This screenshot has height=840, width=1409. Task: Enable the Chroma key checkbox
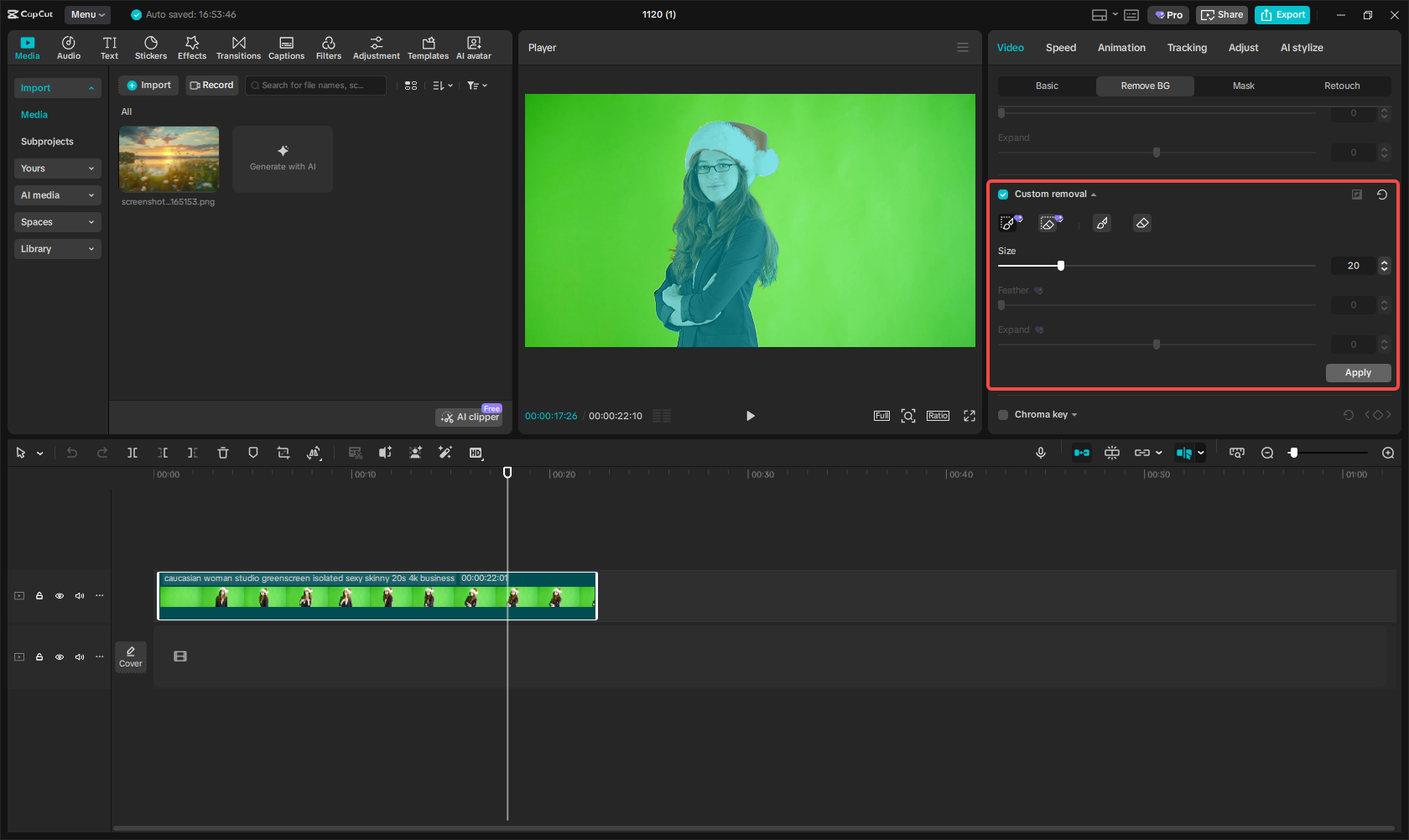point(1002,414)
